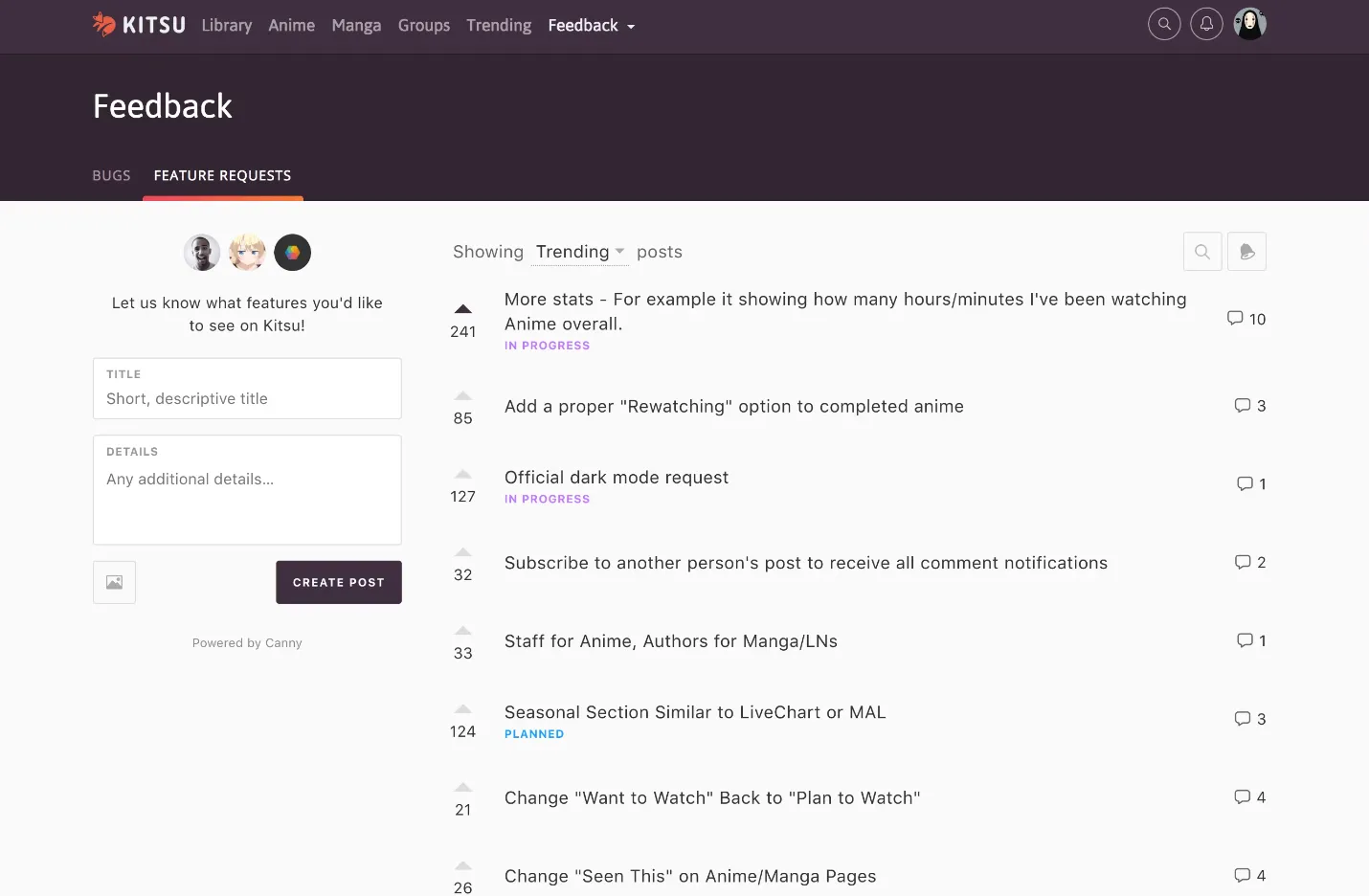
Task: Click the 'In Progress' label under the dark mode post
Action: [x=547, y=499]
